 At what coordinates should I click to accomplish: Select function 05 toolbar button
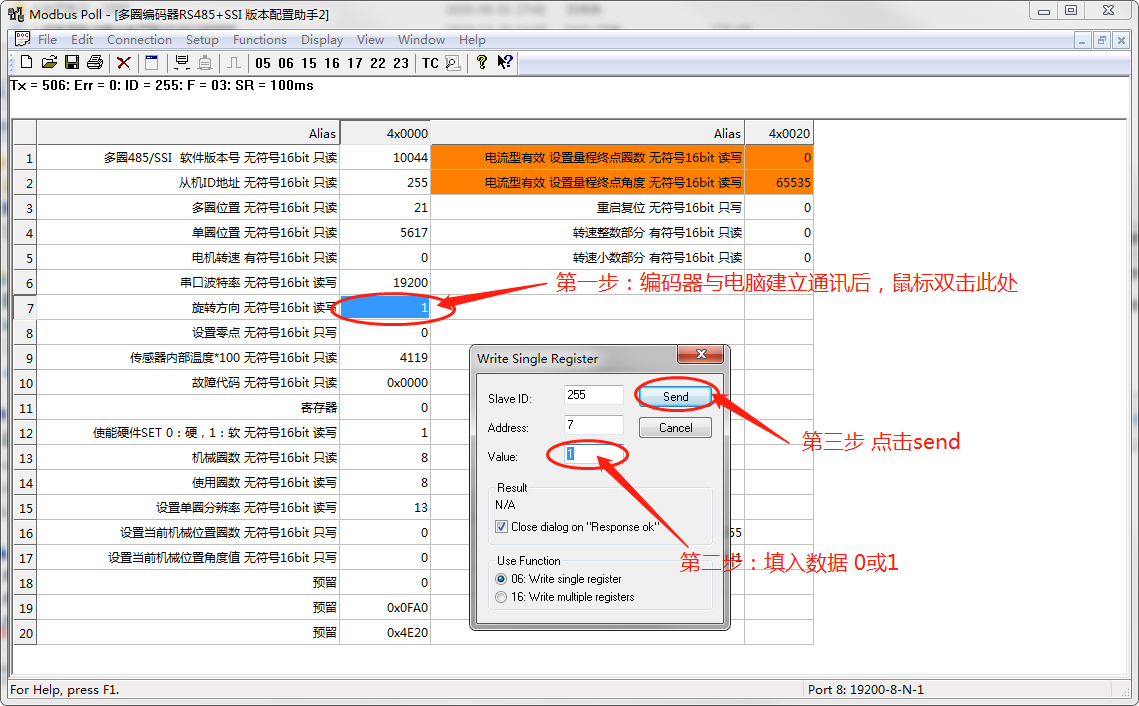pyautogui.click(x=263, y=63)
